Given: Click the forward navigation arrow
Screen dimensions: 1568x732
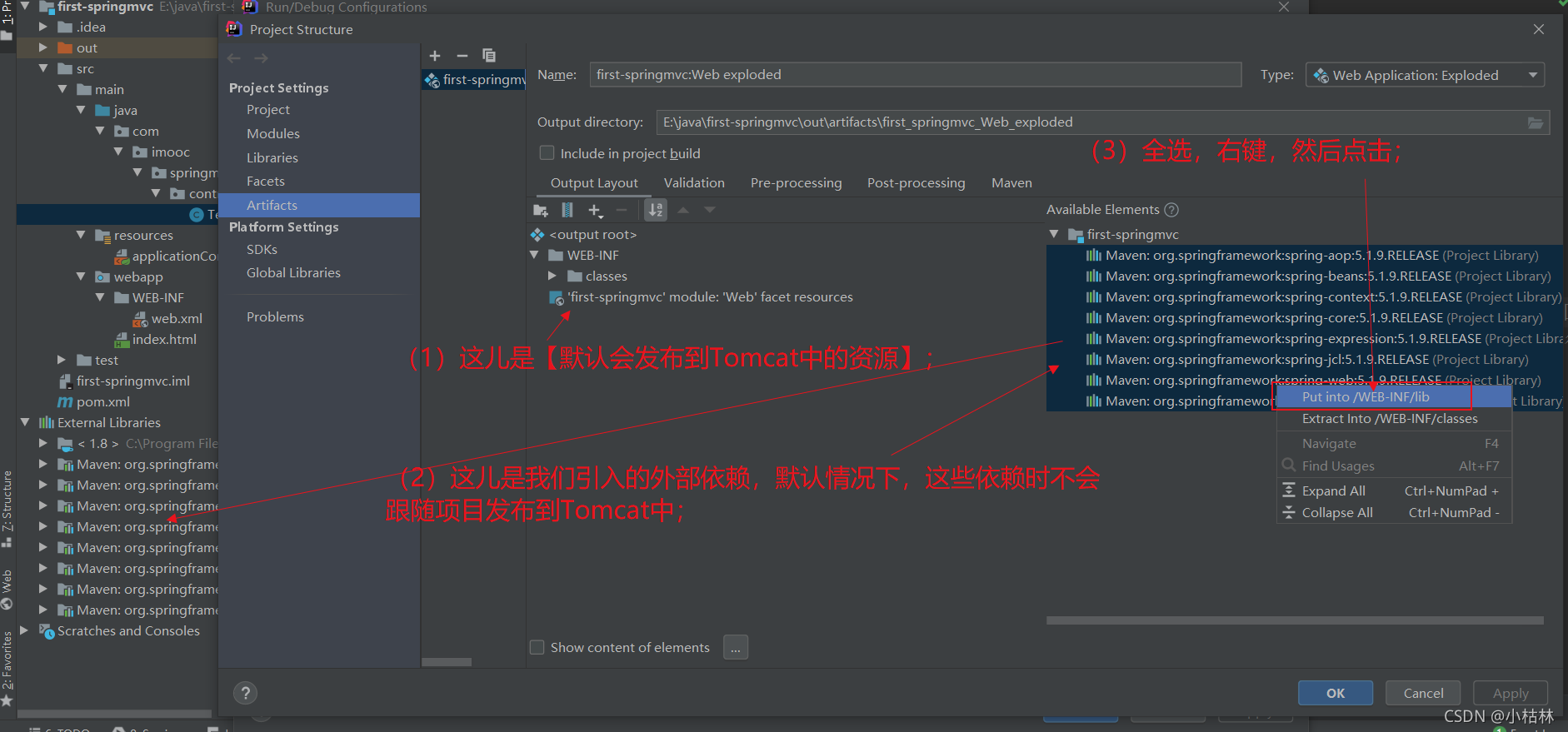Looking at the screenshot, I should pos(262,58).
